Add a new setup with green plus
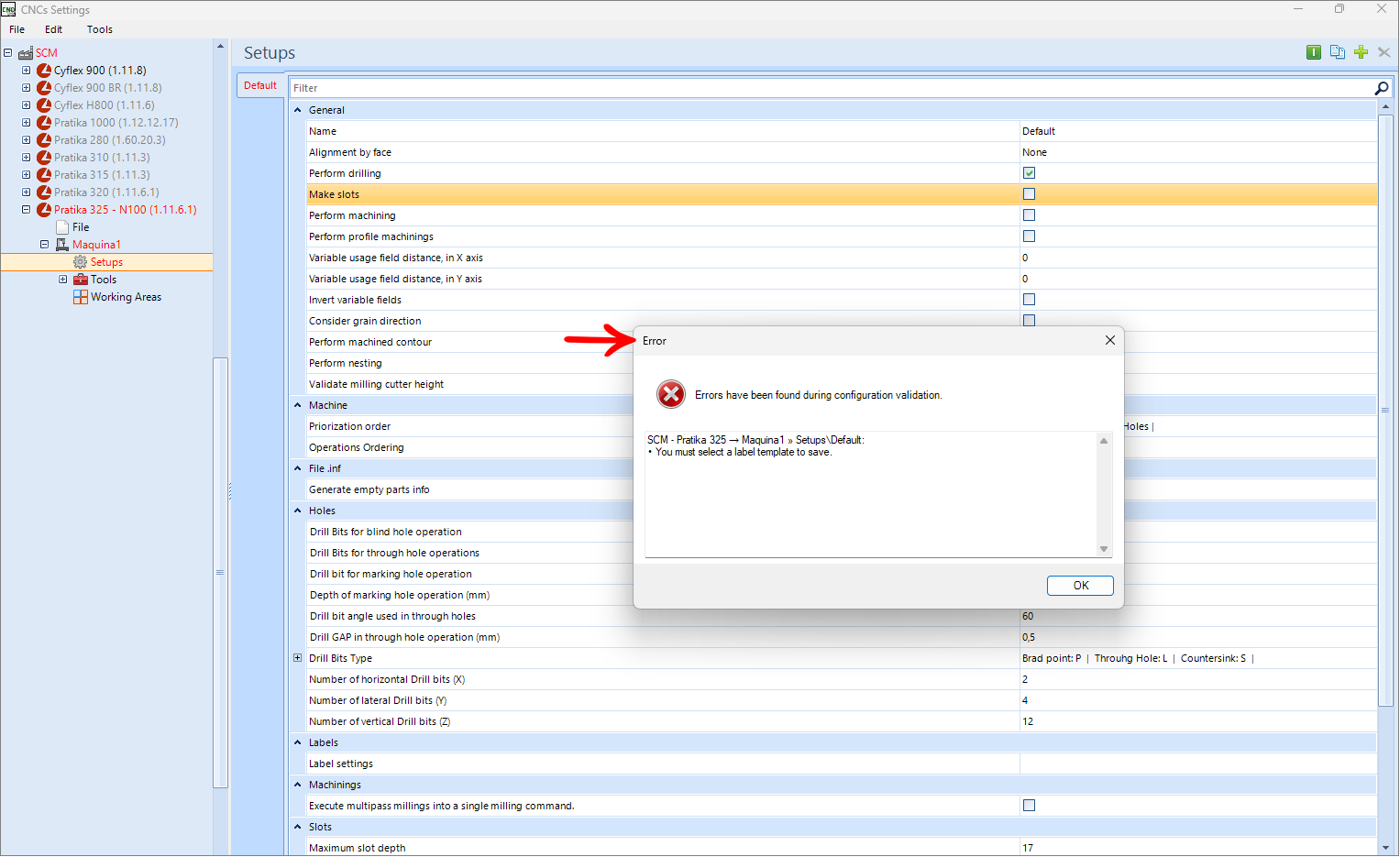Screen dimensions: 1400x857 (x=1361, y=52)
